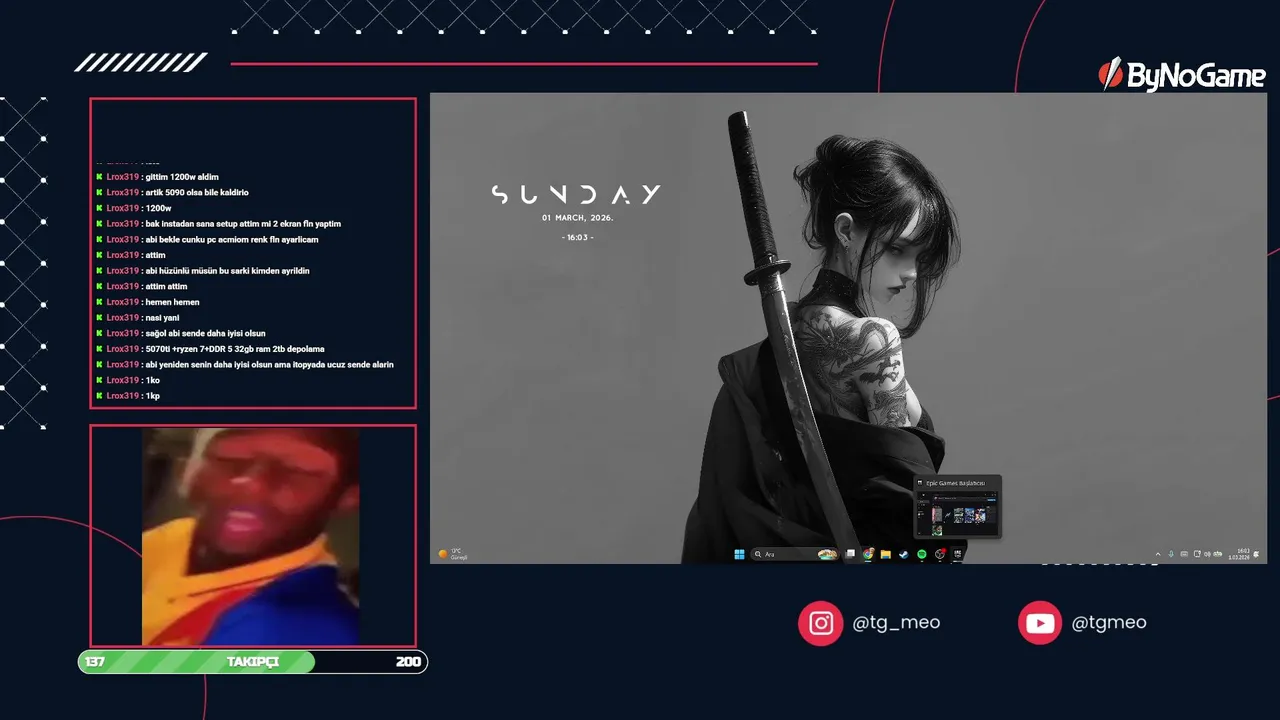The image size is (1280, 720).
Task: Select the Epic Games Başlatıcısı preview thumbnail
Action: 957,507
